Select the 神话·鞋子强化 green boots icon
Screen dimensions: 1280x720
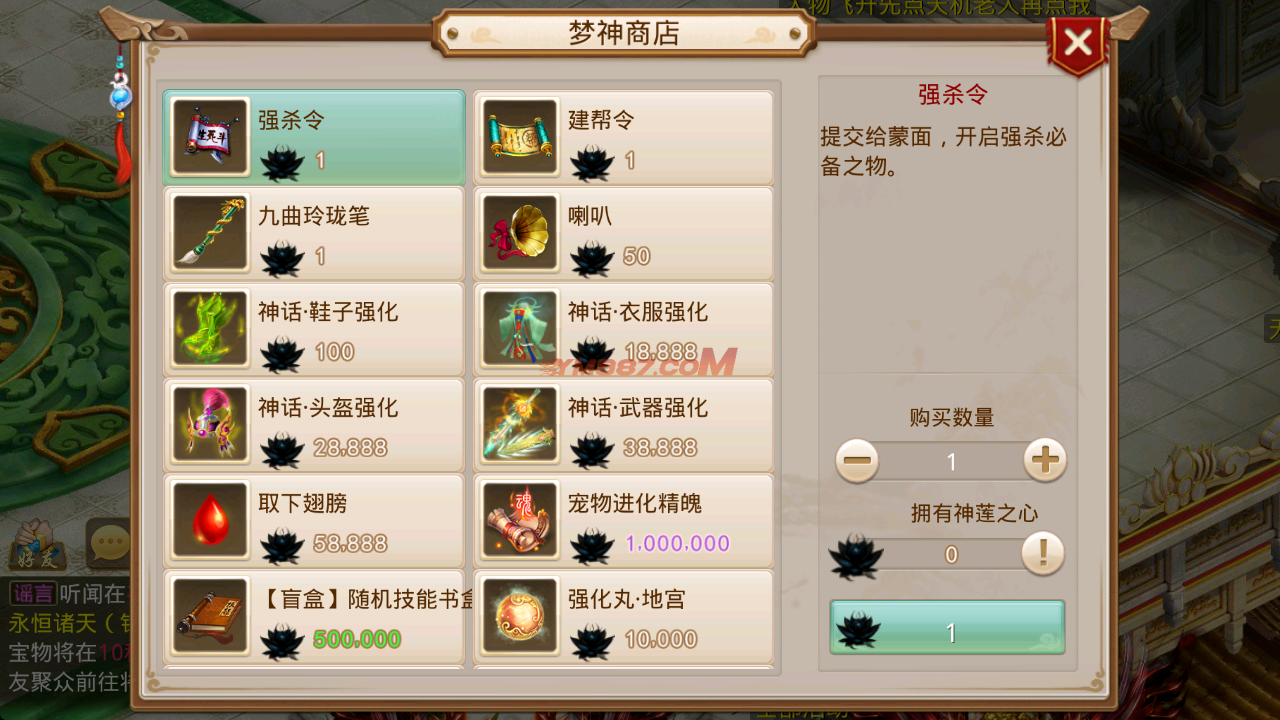pos(210,329)
